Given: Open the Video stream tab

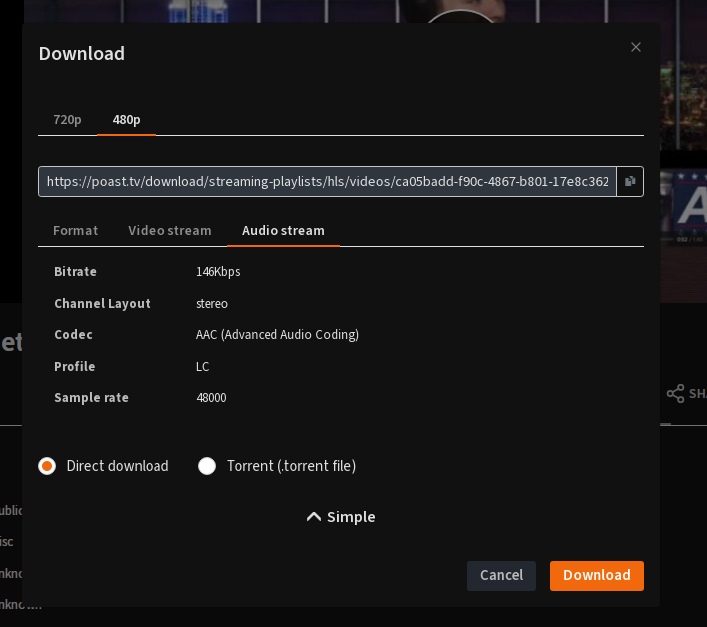Looking at the screenshot, I should [x=170, y=231].
